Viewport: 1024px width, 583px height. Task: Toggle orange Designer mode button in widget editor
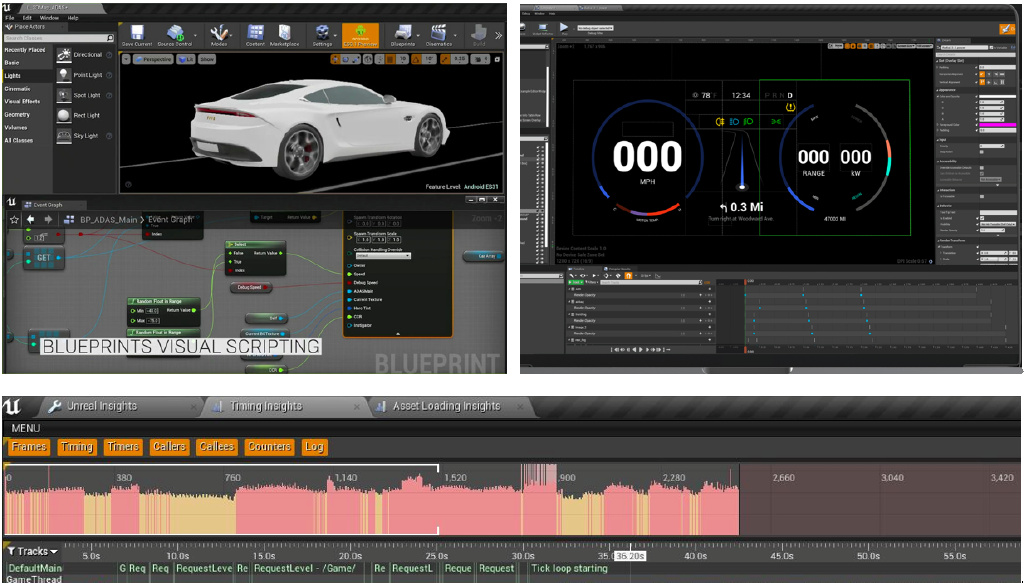click(x=1006, y=29)
